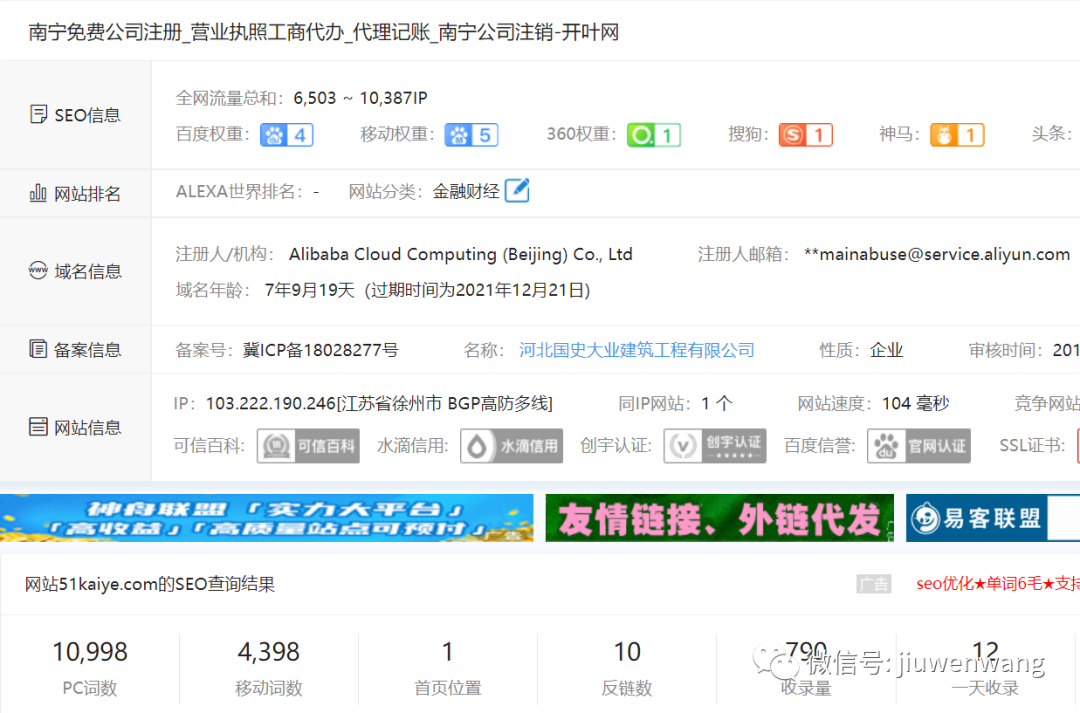Click the total traffic 6,503 ~ 10,387IP

coord(361,98)
